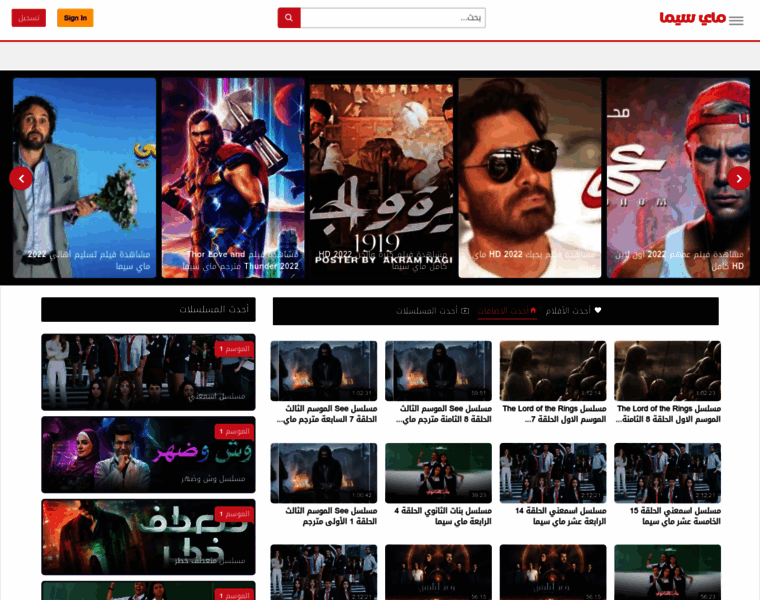Click title مسلسل See الحلقة 8 الثامنة
760x600 pixels.
[444, 414]
